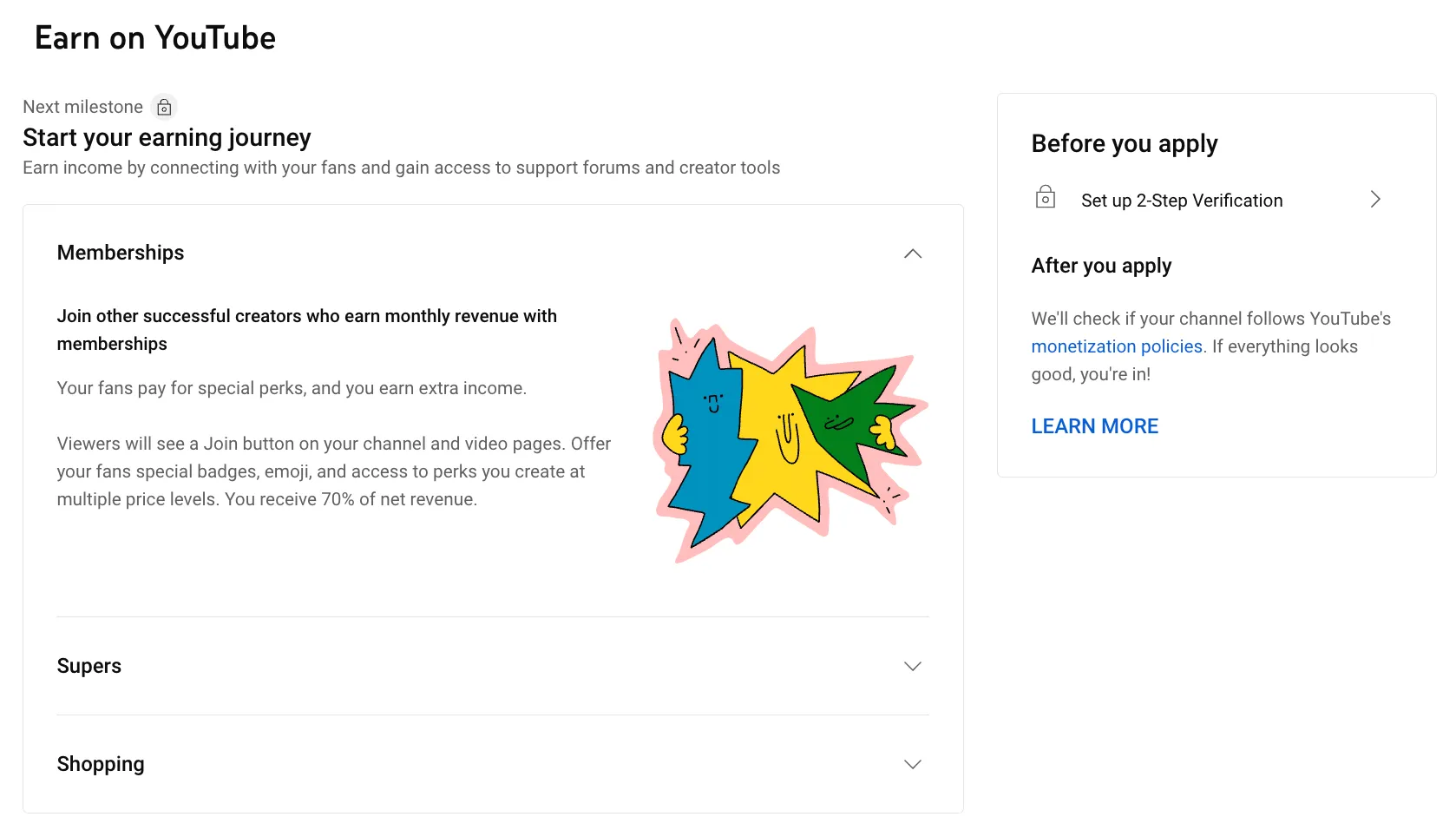This screenshot has width=1456, height=830.
Task: Click the LEARN MORE button
Action: (x=1095, y=426)
